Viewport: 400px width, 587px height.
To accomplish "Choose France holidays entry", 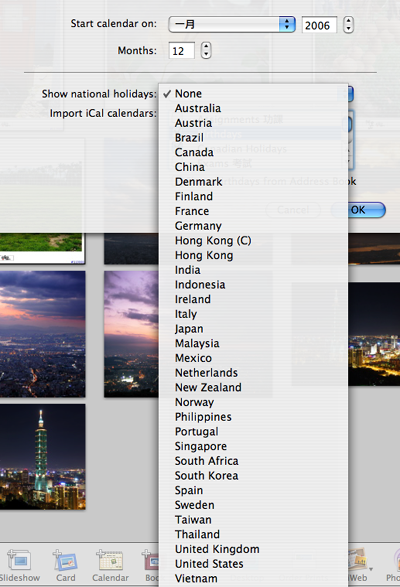I will pyautogui.click(x=254, y=211).
